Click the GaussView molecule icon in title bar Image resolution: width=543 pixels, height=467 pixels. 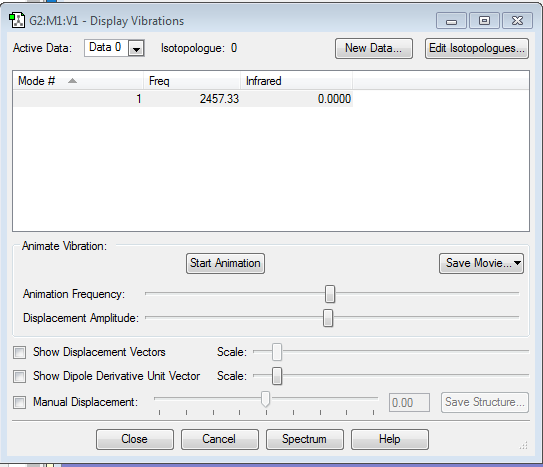[x=17, y=20]
